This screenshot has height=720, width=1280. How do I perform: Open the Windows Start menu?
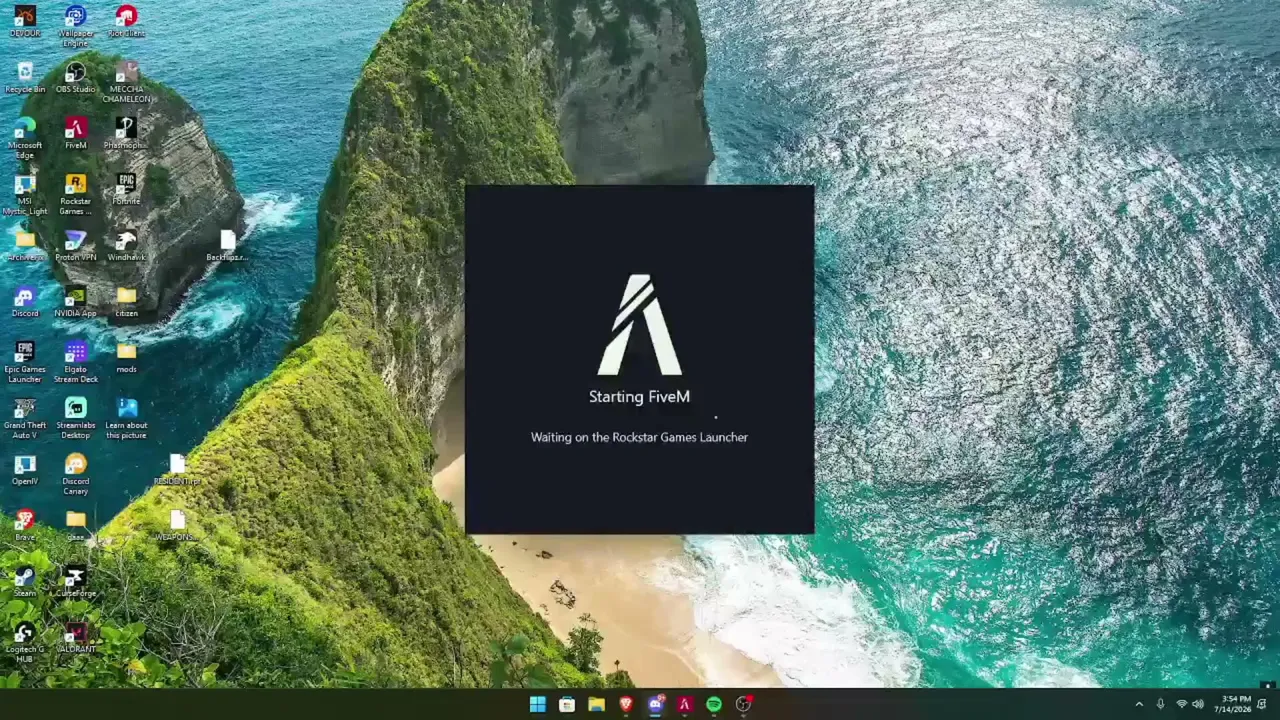(537, 704)
